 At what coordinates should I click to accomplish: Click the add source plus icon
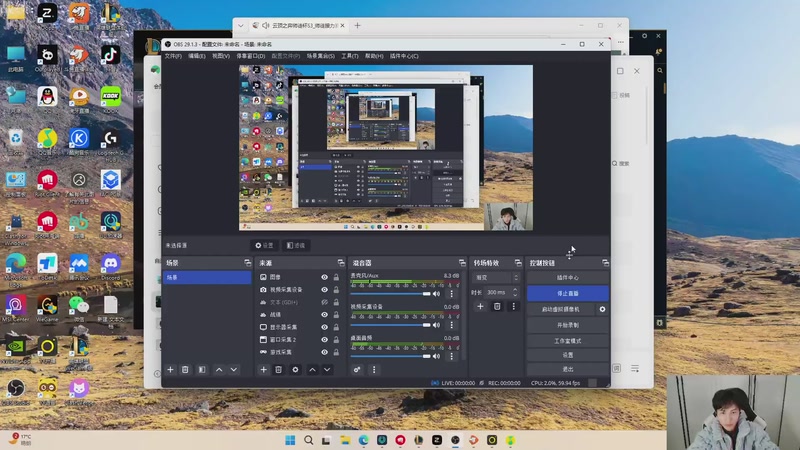point(264,369)
